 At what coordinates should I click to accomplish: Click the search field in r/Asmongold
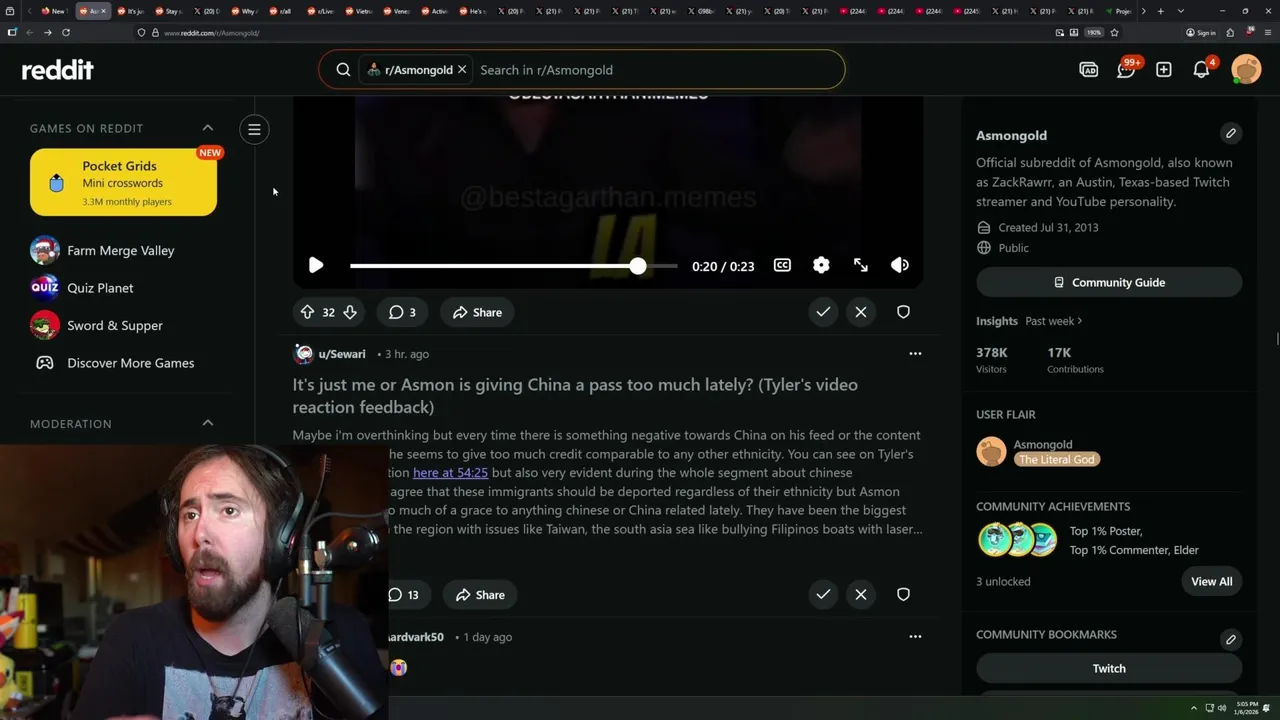click(x=655, y=70)
